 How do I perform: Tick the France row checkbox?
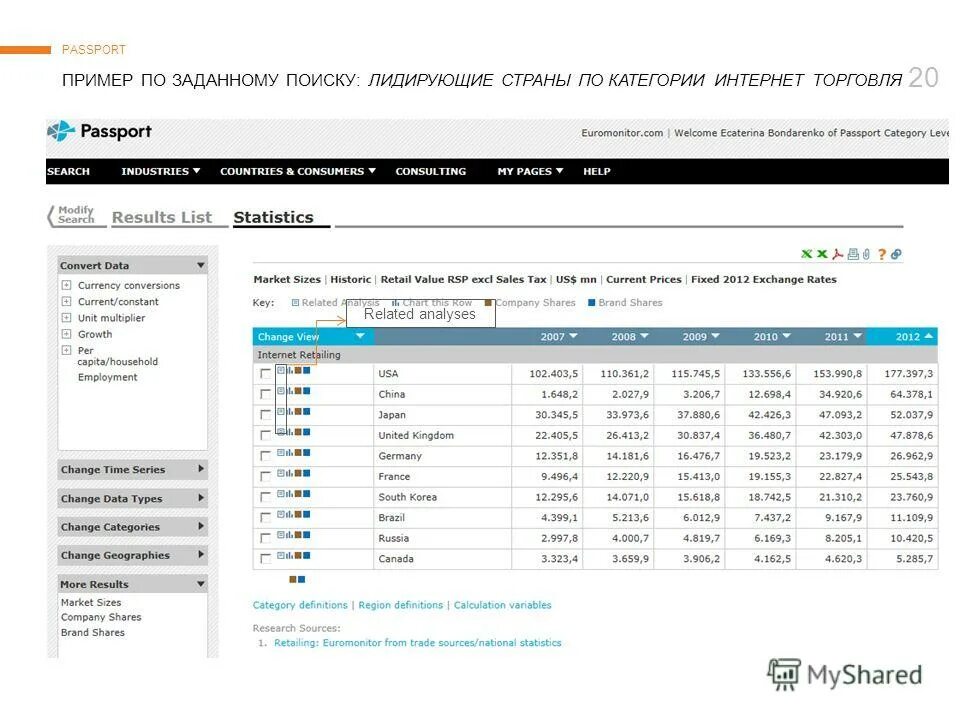(x=265, y=476)
